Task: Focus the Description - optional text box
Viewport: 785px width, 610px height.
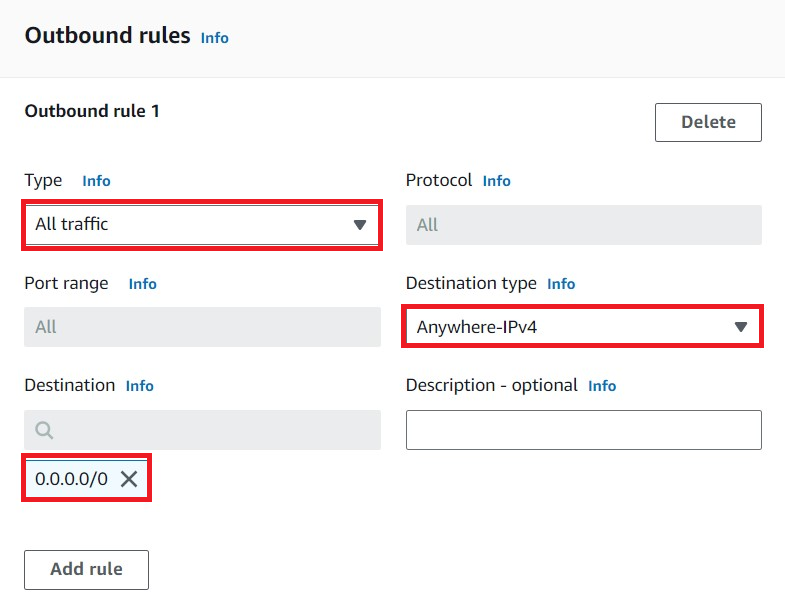Action: click(x=583, y=430)
